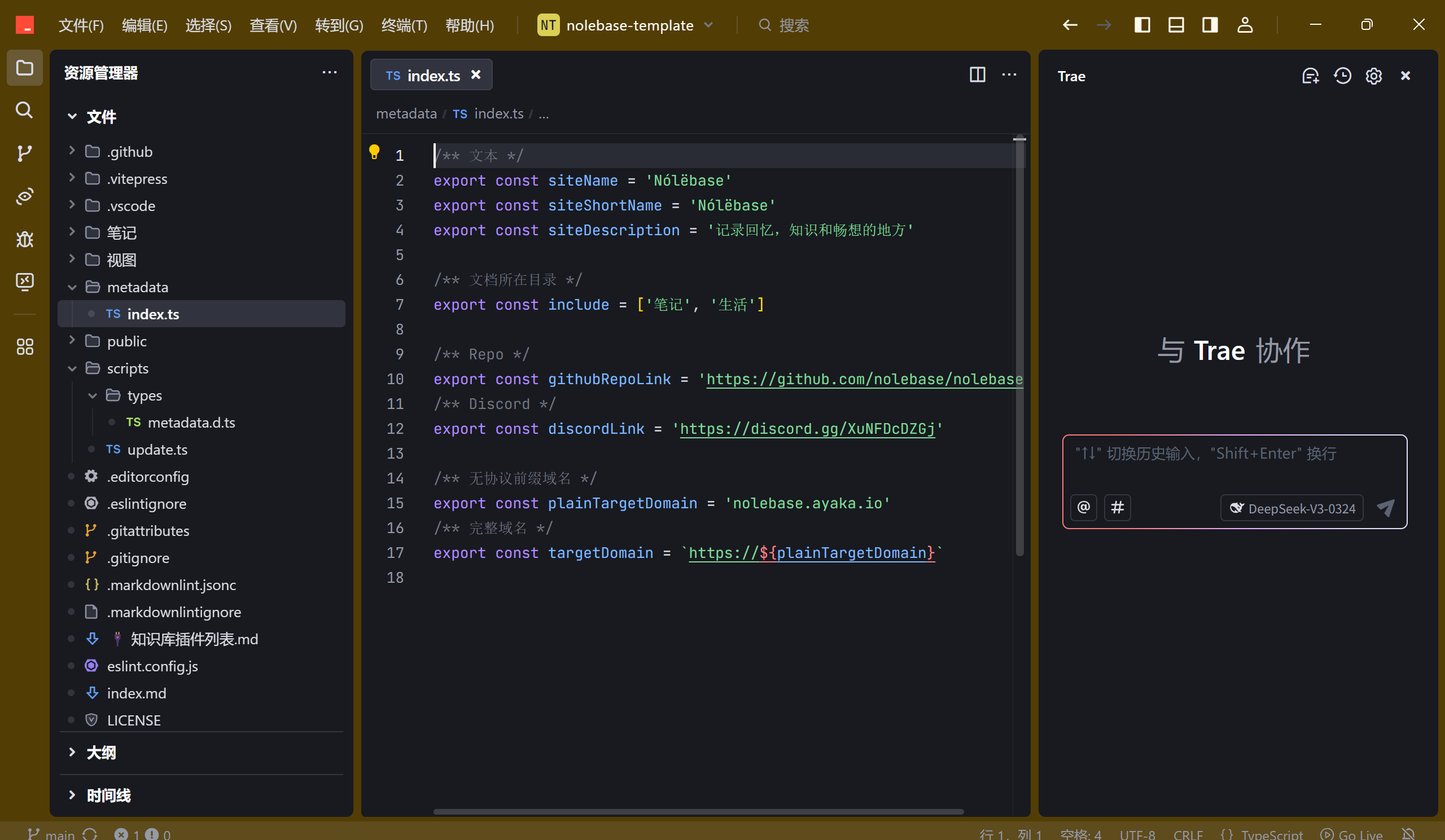Open the 文件(F) menu
The height and width of the screenshot is (840, 1445).
(81, 25)
